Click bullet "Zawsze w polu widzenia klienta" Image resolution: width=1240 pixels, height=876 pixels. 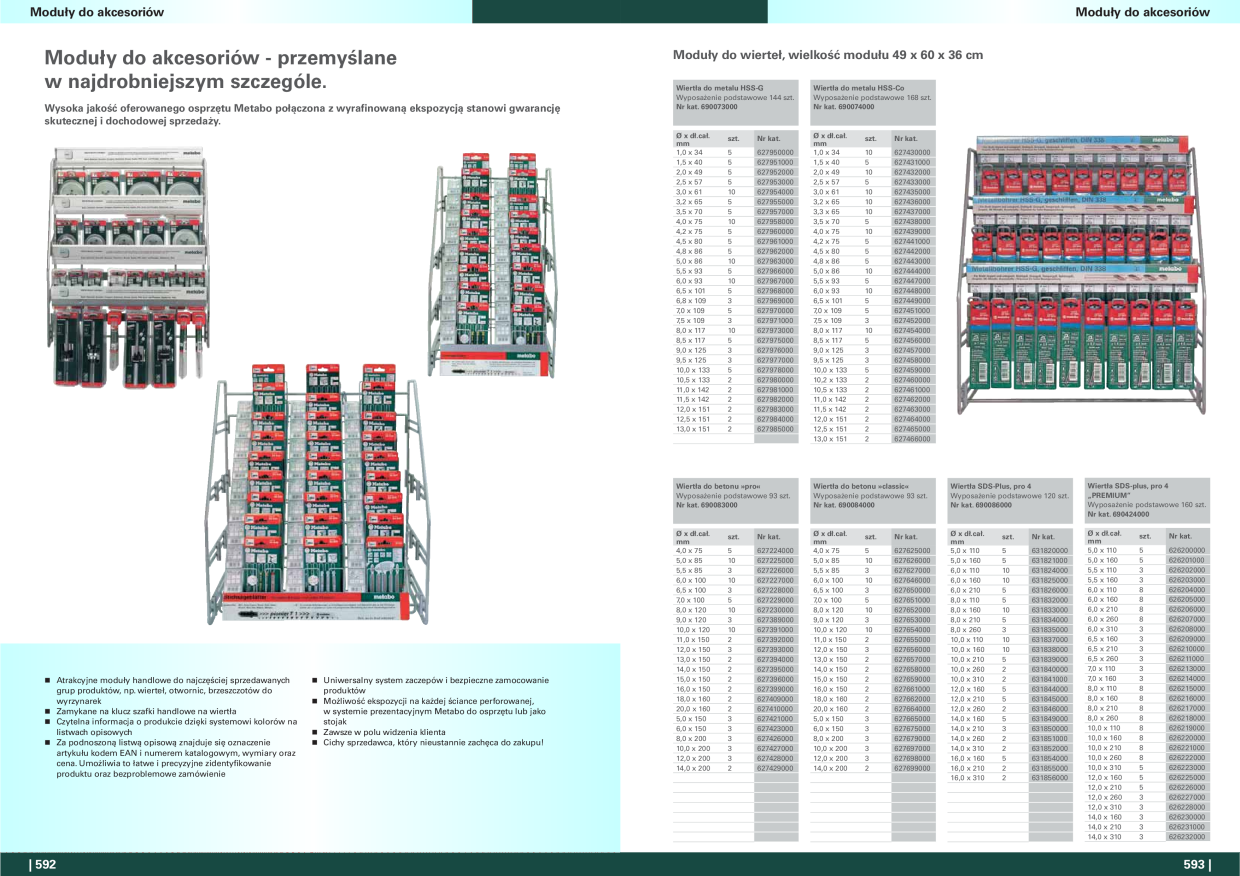point(384,732)
